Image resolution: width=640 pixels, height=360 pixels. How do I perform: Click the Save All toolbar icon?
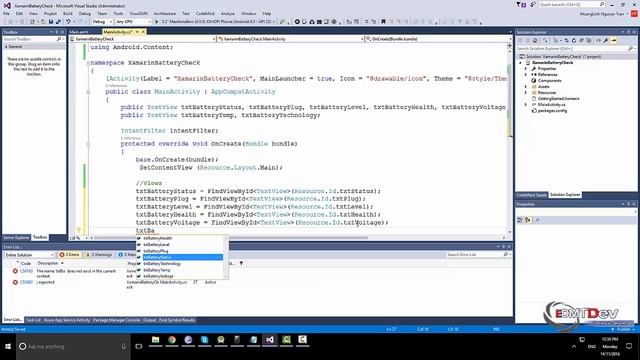58,22
